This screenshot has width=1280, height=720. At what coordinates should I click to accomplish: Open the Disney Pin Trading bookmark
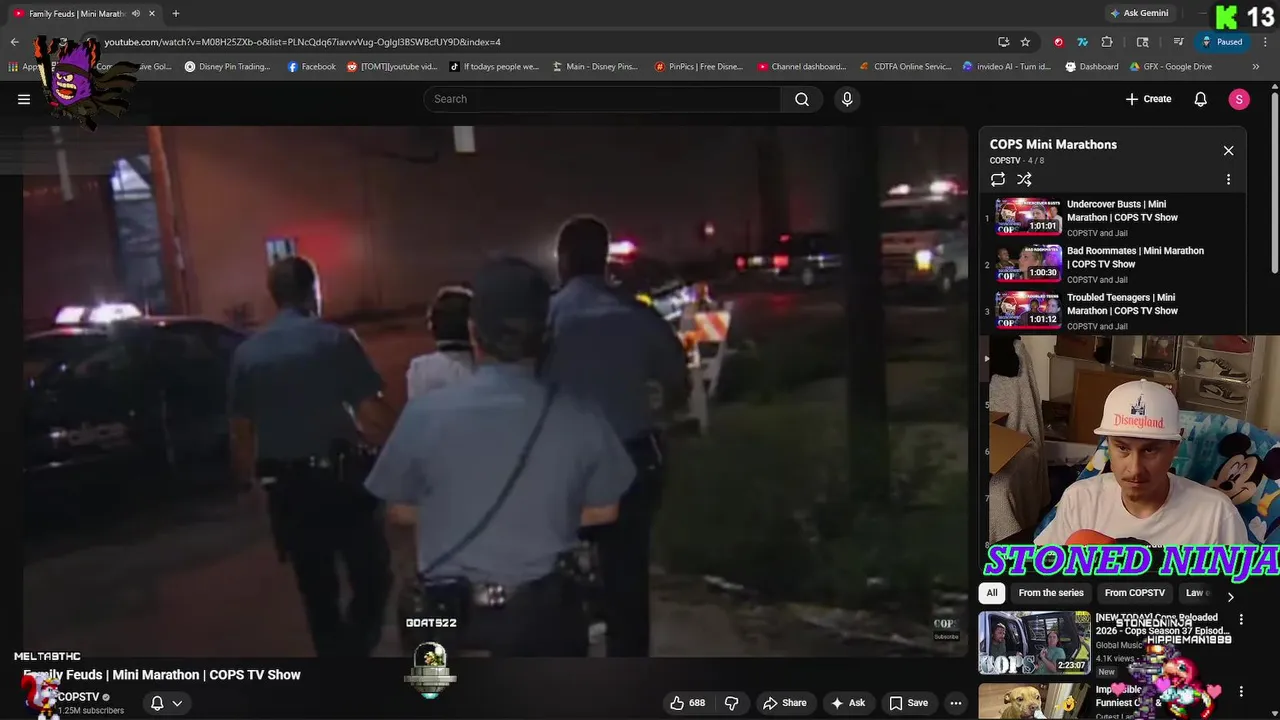(227, 67)
